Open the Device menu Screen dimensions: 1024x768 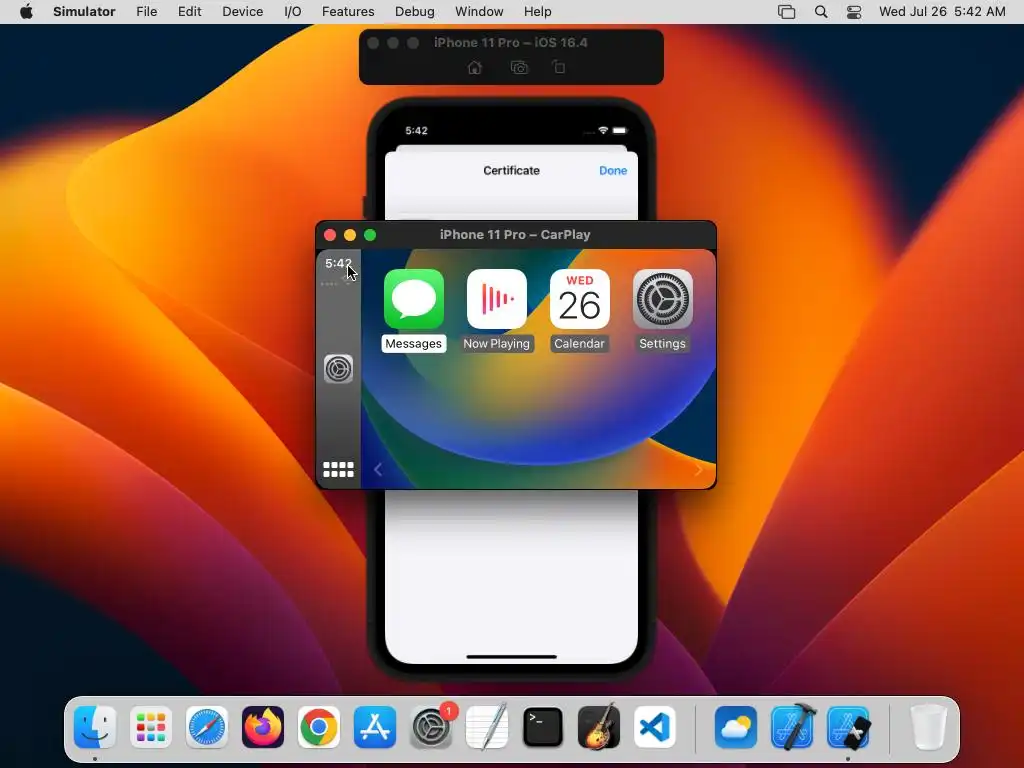click(x=242, y=12)
